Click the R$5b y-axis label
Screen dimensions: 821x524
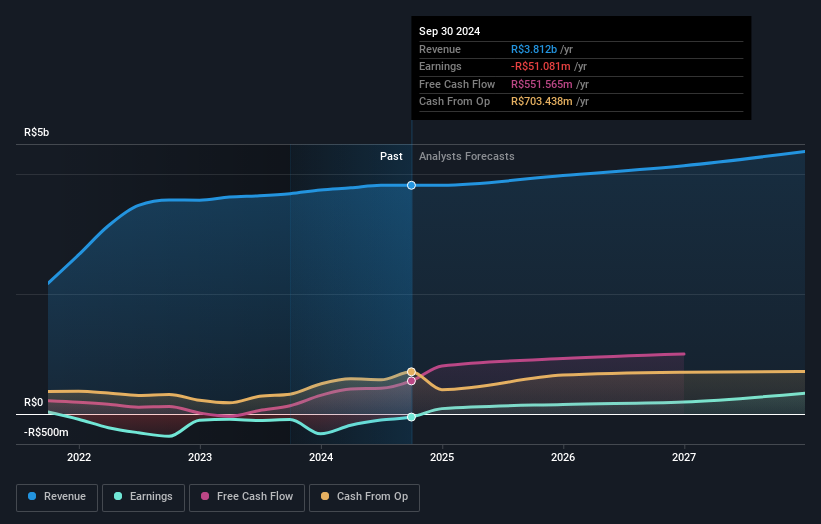[37, 132]
